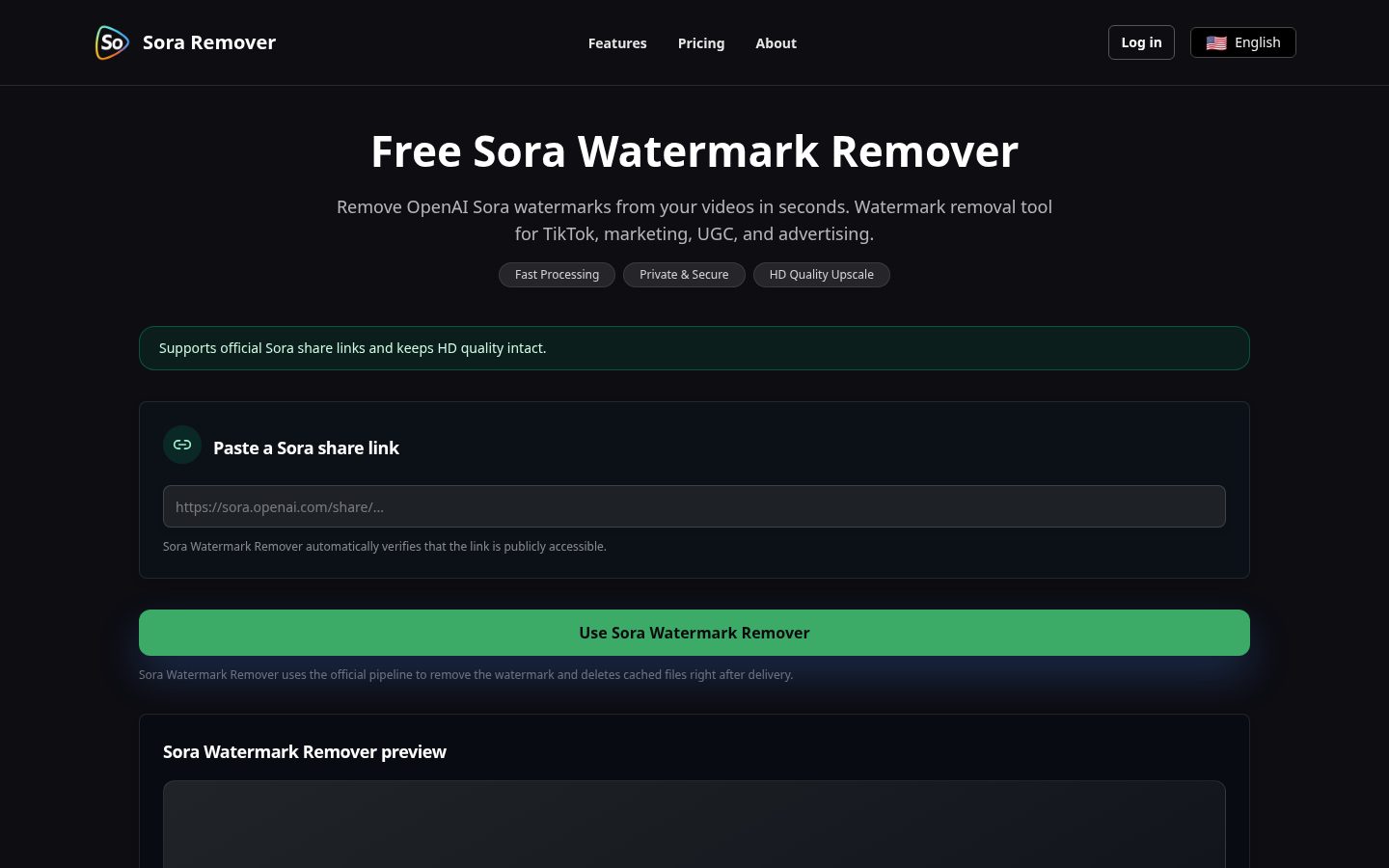Image resolution: width=1389 pixels, height=868 pixels.
Task: Focus the Sora share link input field
Action: (x=694, y=506)
